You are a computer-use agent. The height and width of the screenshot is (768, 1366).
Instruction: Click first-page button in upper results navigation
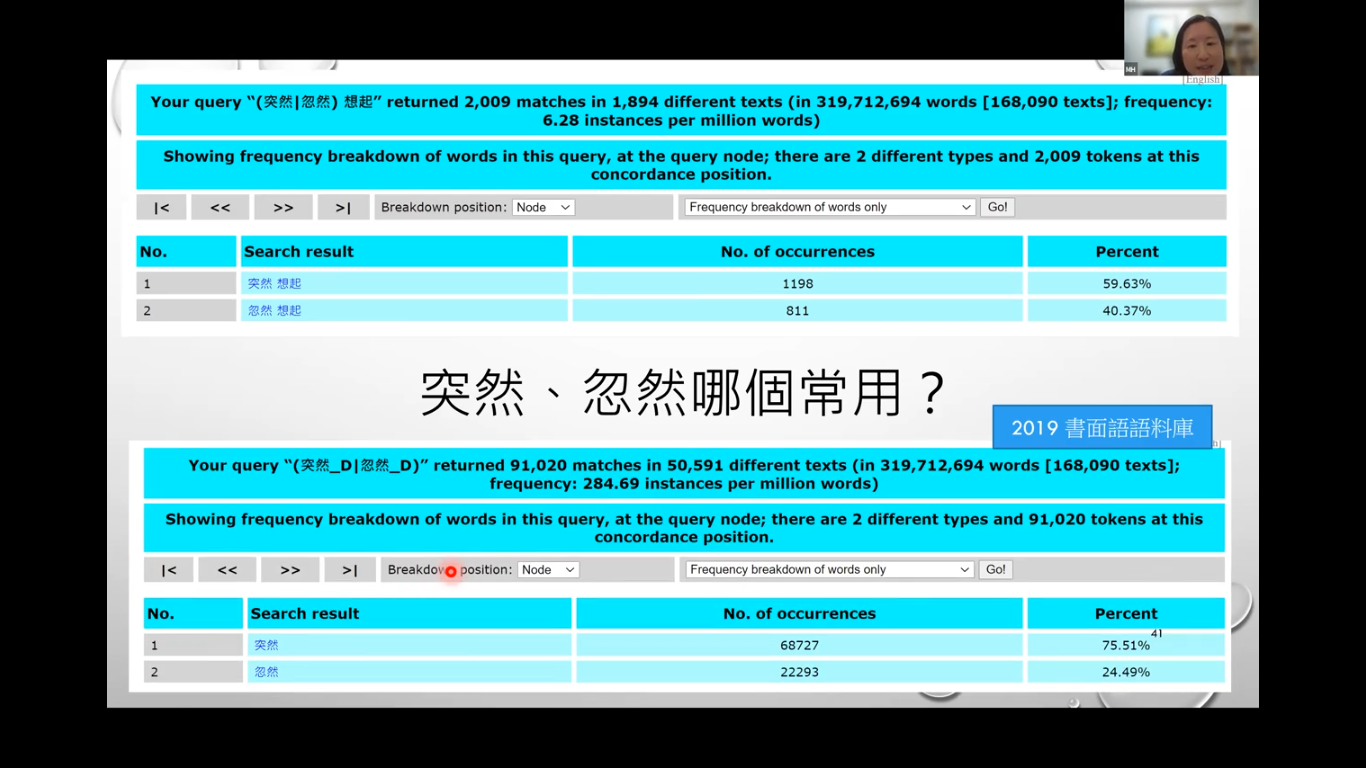(x=161, y=207)
